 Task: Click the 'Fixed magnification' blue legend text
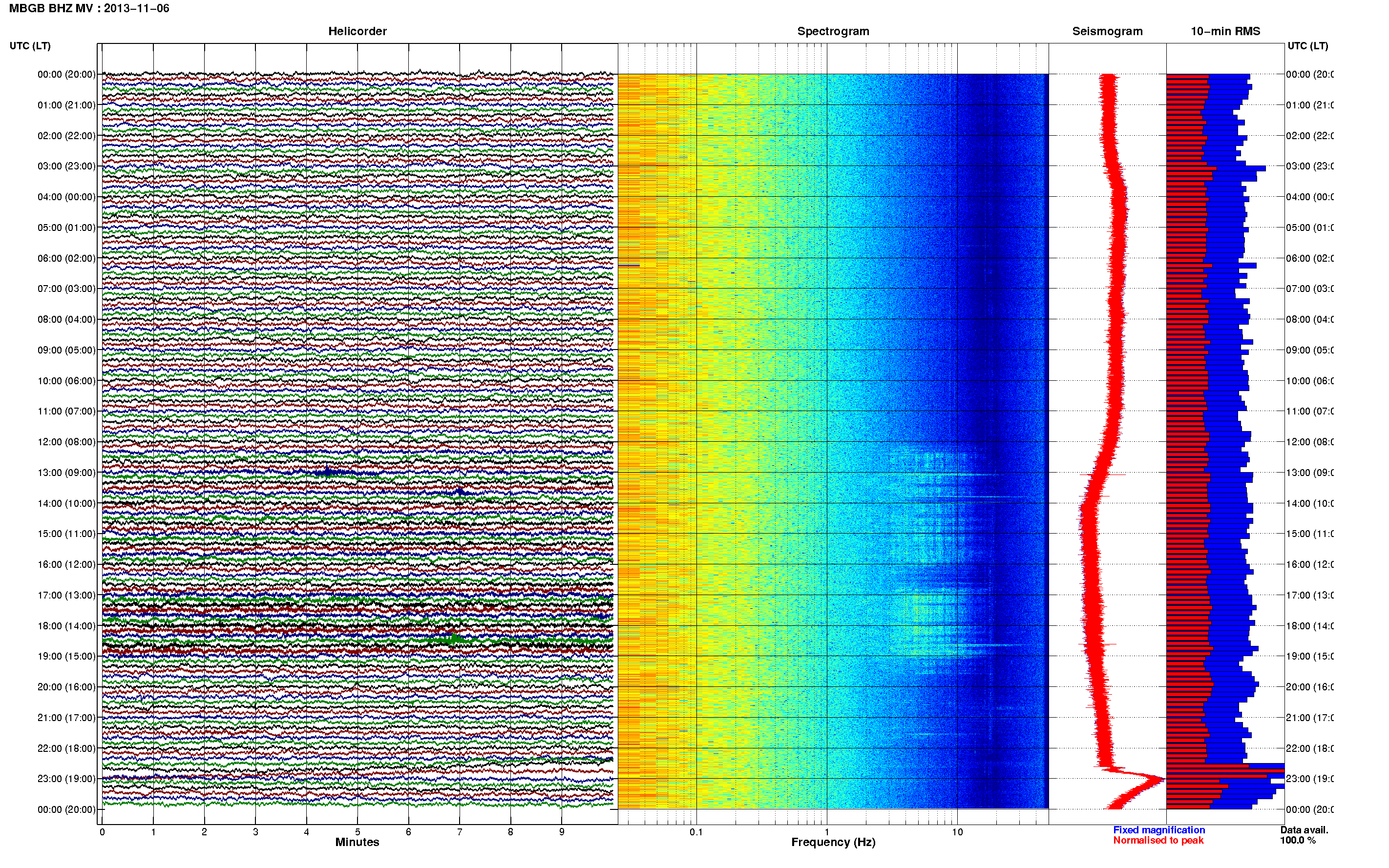[1159, 829]
